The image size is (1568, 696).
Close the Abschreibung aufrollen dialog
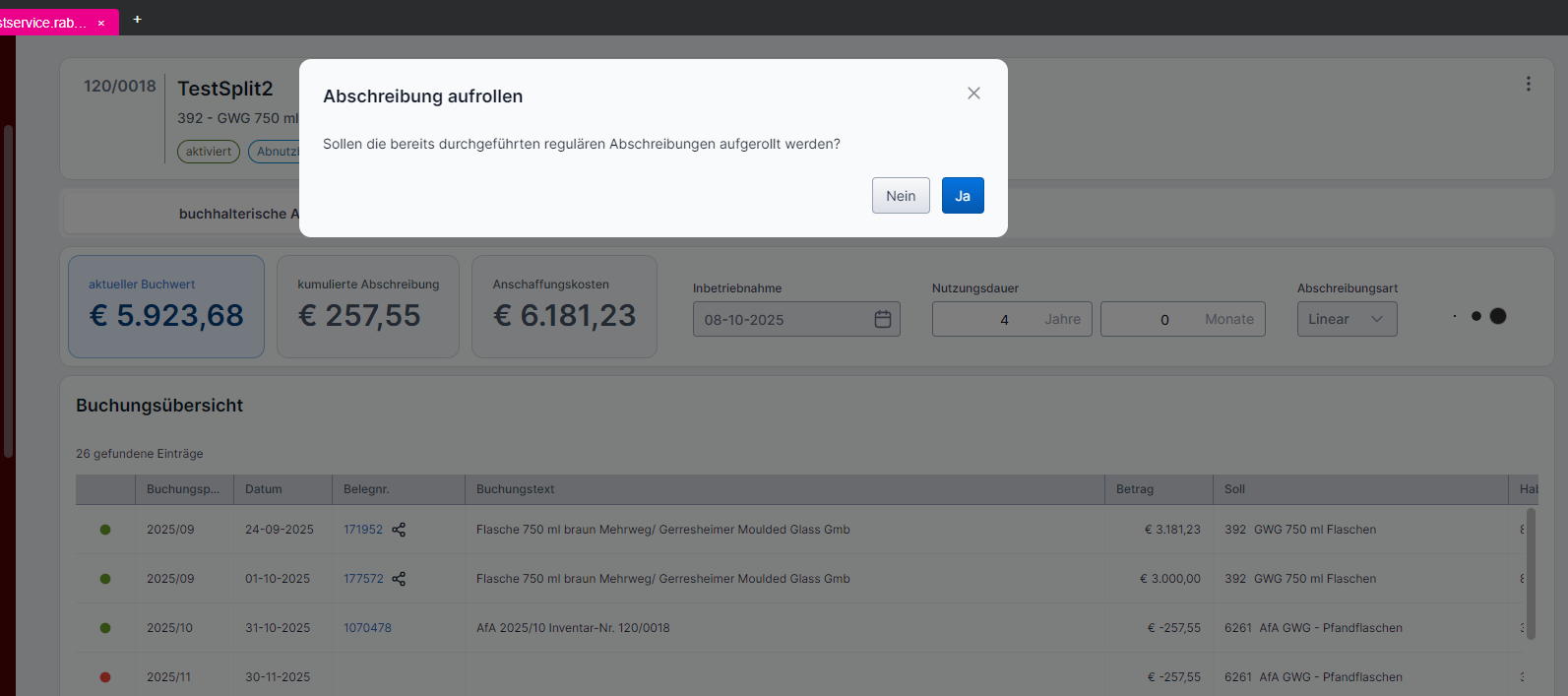973,94
